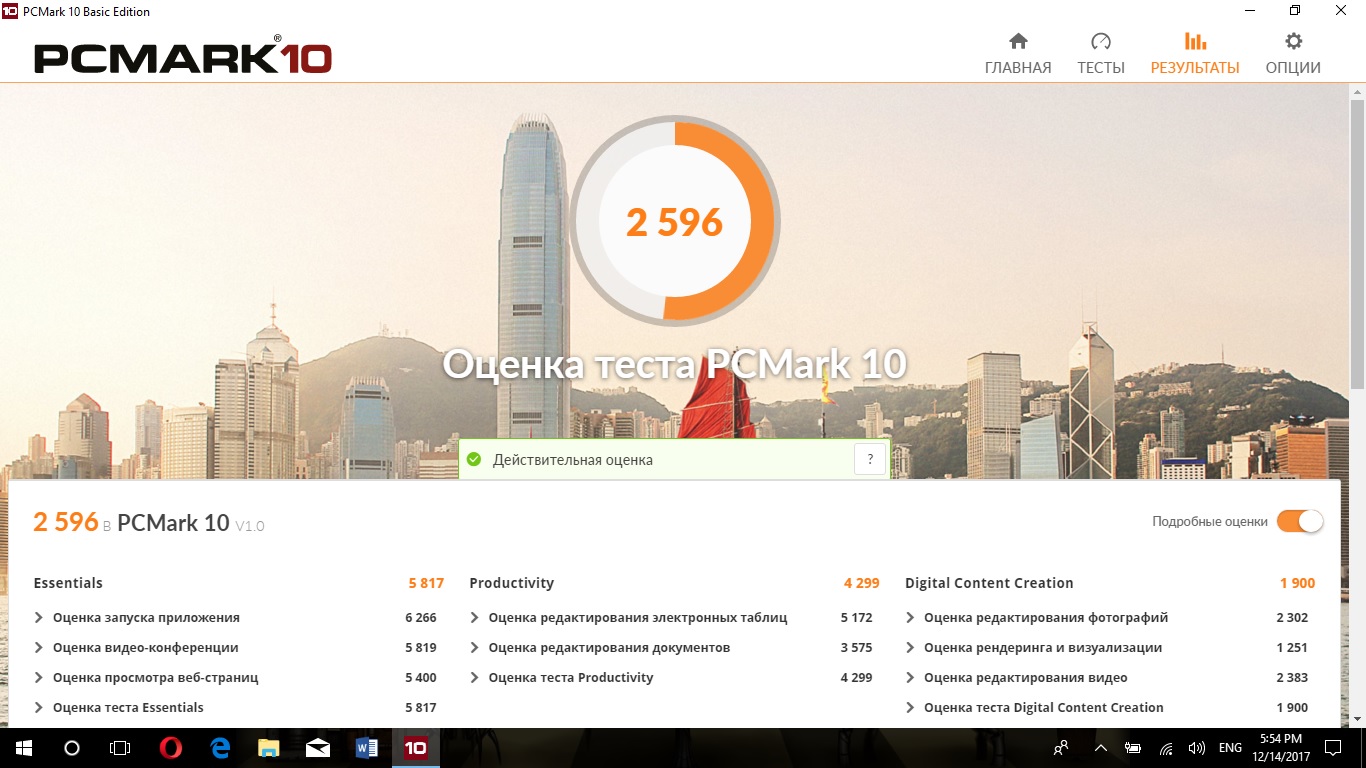This screenshot has height=768, width=1366.
Task: Expand Оценка редактирования видео row
Action: click(x=1107, y=677)
